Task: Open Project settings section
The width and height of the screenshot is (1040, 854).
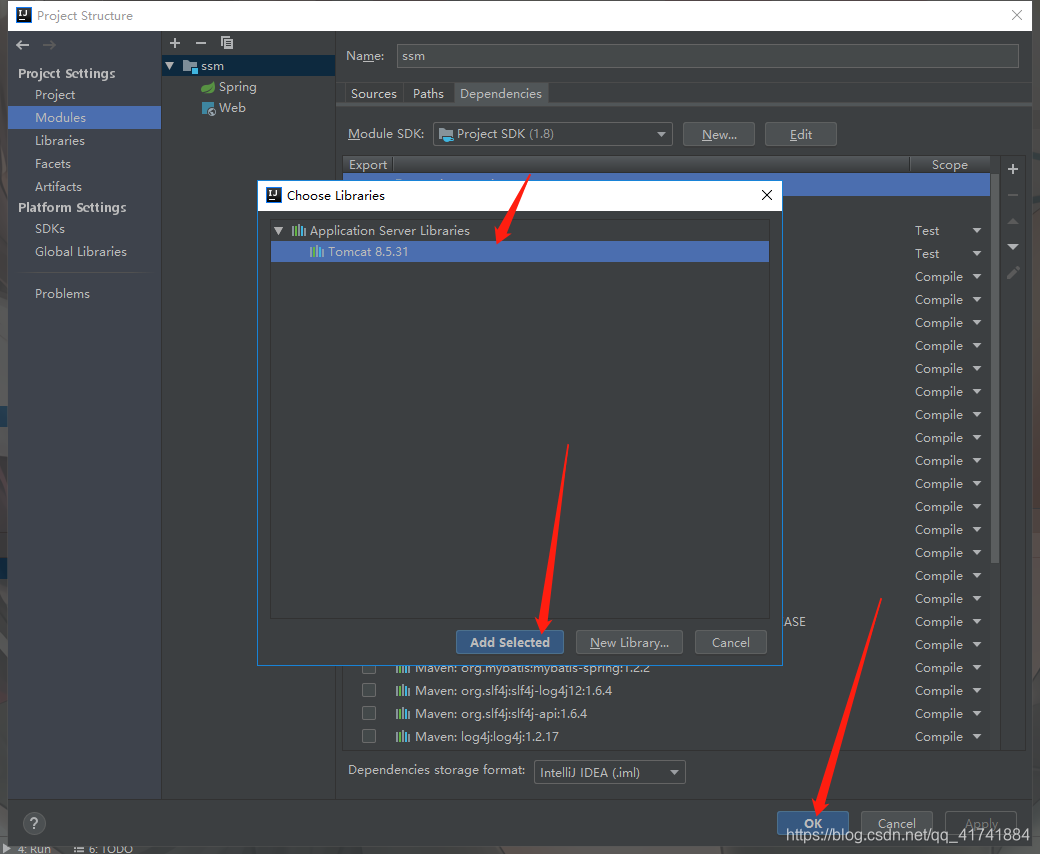Action: tap(54, 95)
